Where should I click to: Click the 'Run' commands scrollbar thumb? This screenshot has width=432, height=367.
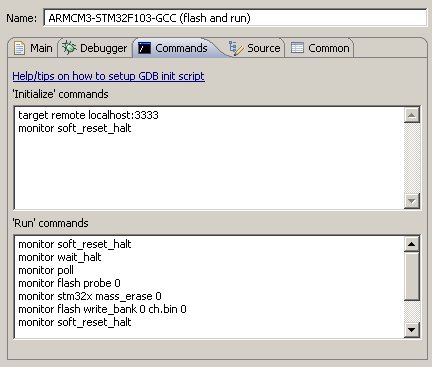(x=412, y=276)
